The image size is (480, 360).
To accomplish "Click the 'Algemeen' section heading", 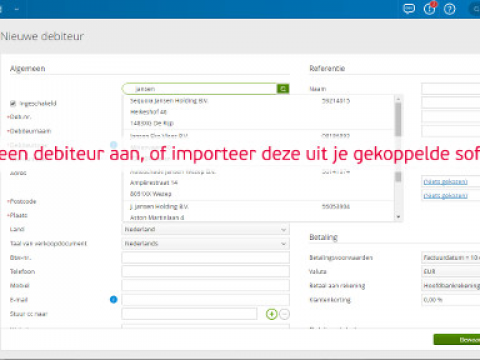I will (x=28, y=68).
